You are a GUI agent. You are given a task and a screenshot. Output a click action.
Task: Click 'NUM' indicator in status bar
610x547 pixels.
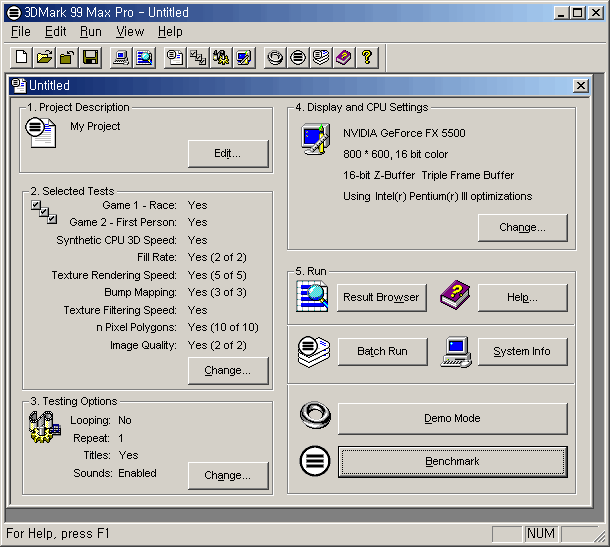(x=541, y=533)
